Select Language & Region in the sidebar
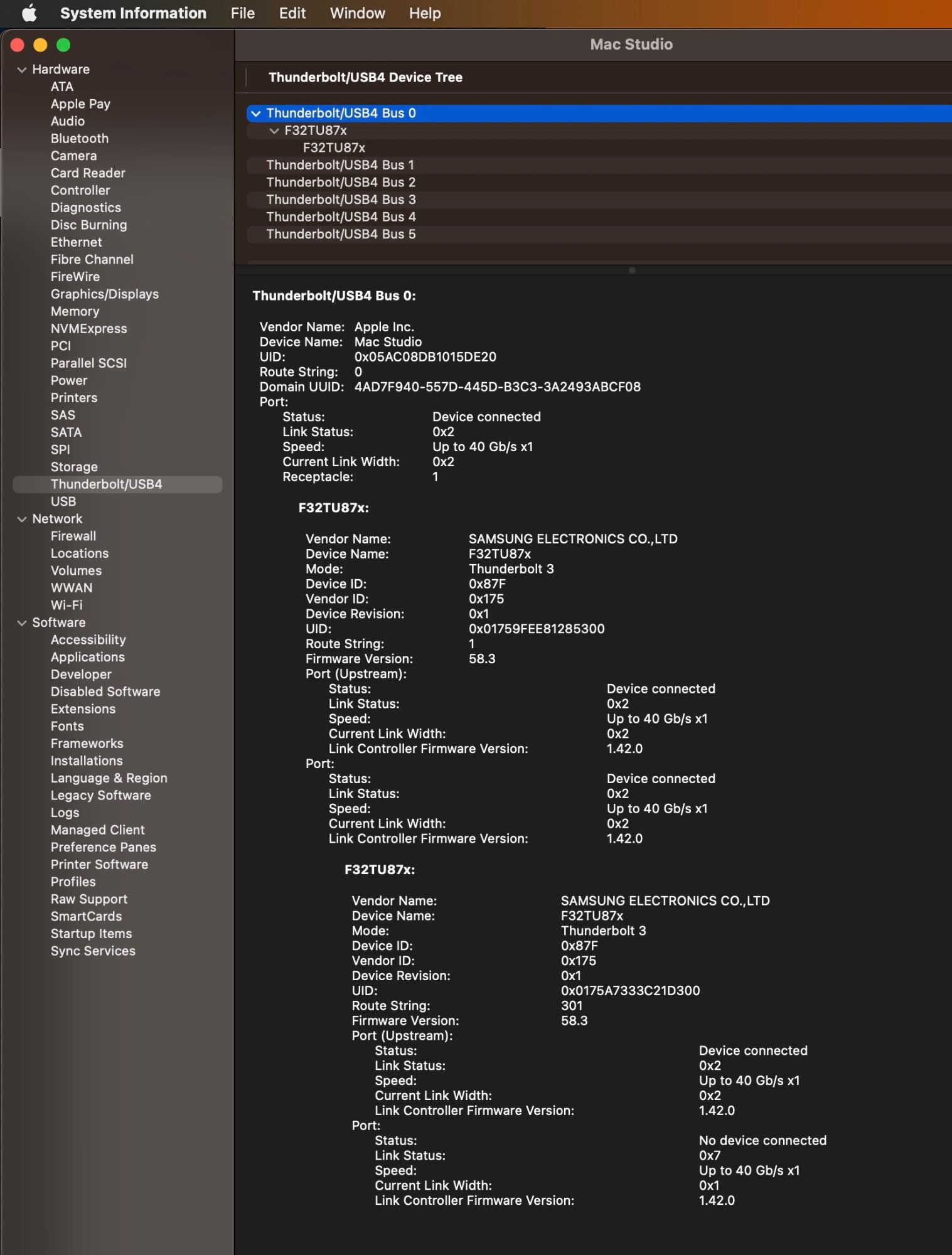Screen dimensions: 952x1255 tap(109, 778)
